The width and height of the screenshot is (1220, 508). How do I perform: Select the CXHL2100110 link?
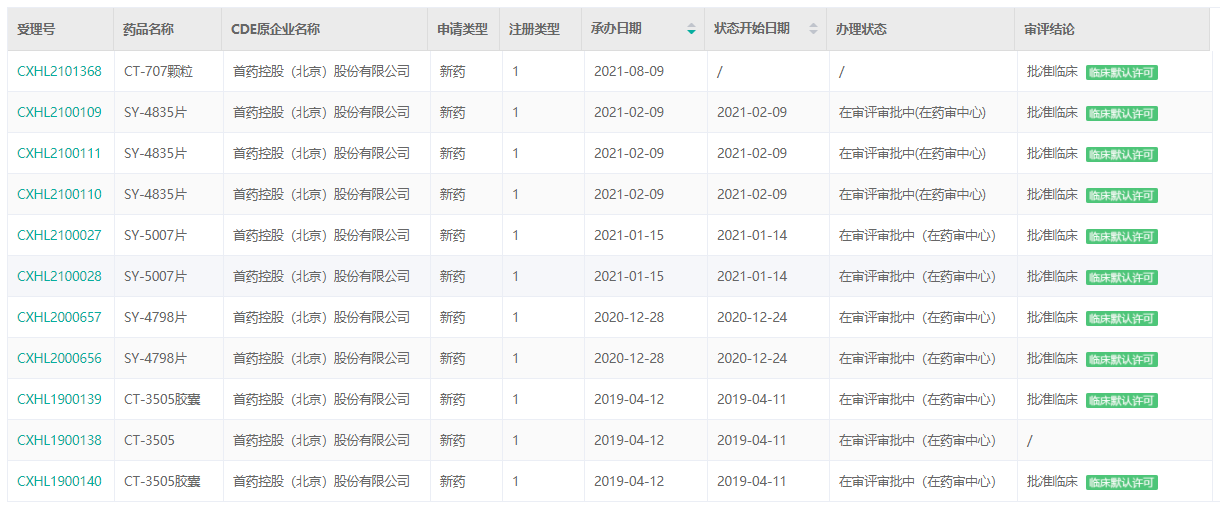point(59,195)
